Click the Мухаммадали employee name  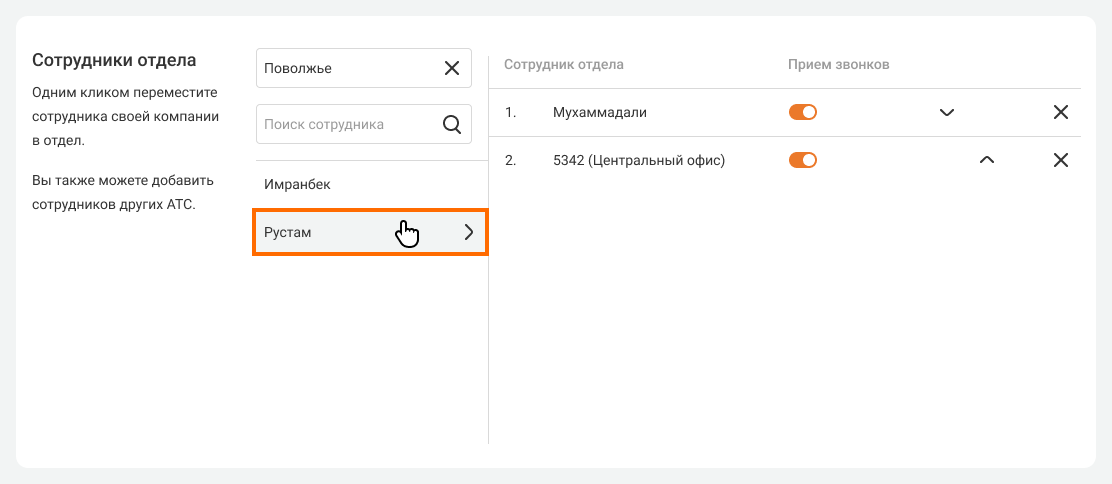(599, 112)
